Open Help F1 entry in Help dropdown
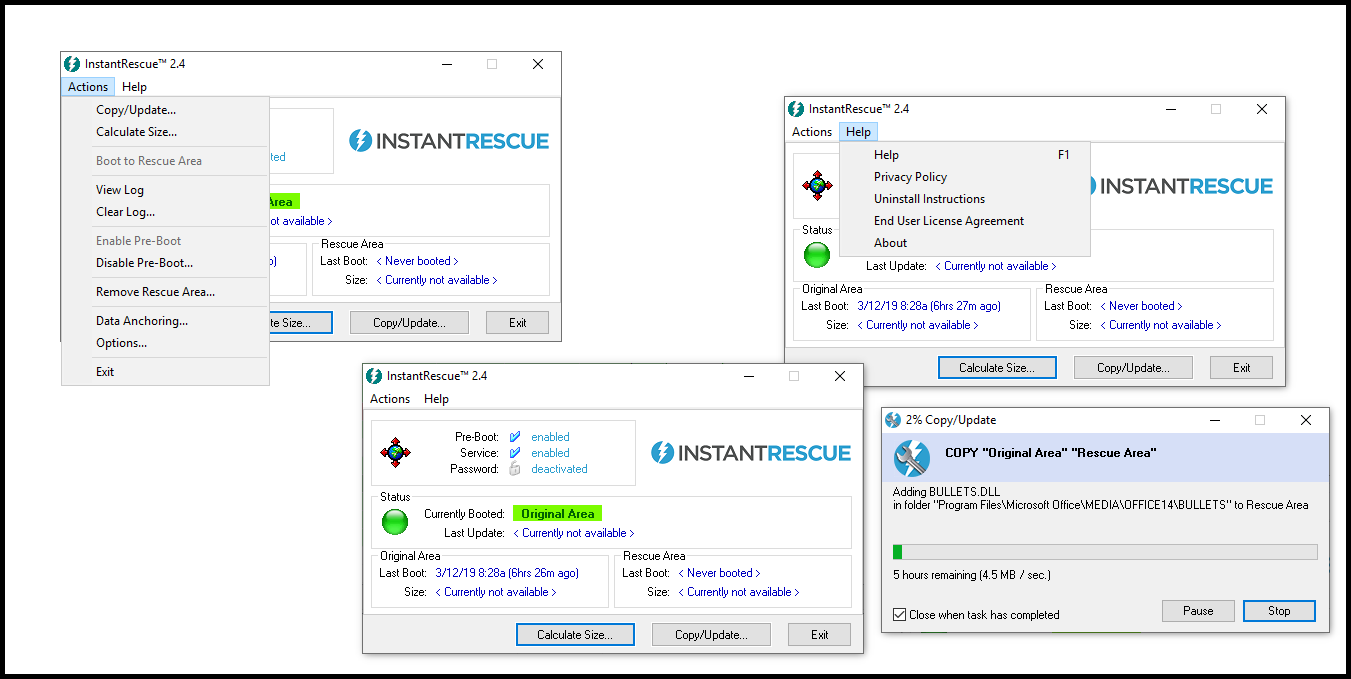Screen dimensions: 1351x679 (965, 155)
